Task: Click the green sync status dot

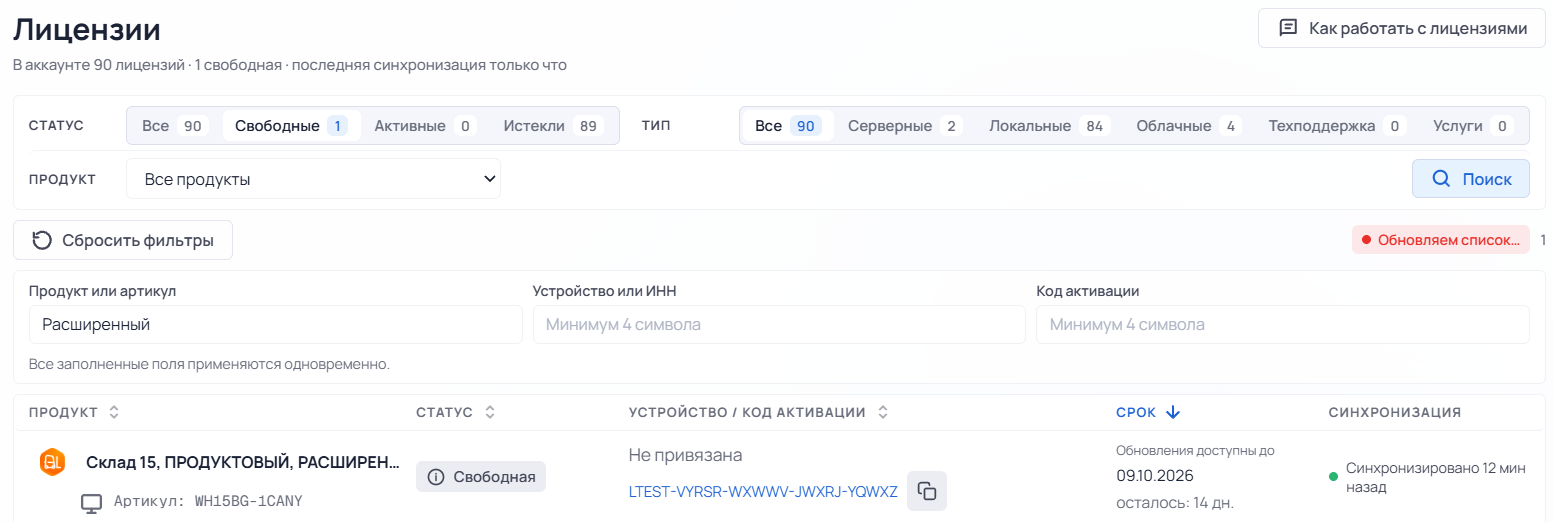Action: click(x=1333, y=477)
